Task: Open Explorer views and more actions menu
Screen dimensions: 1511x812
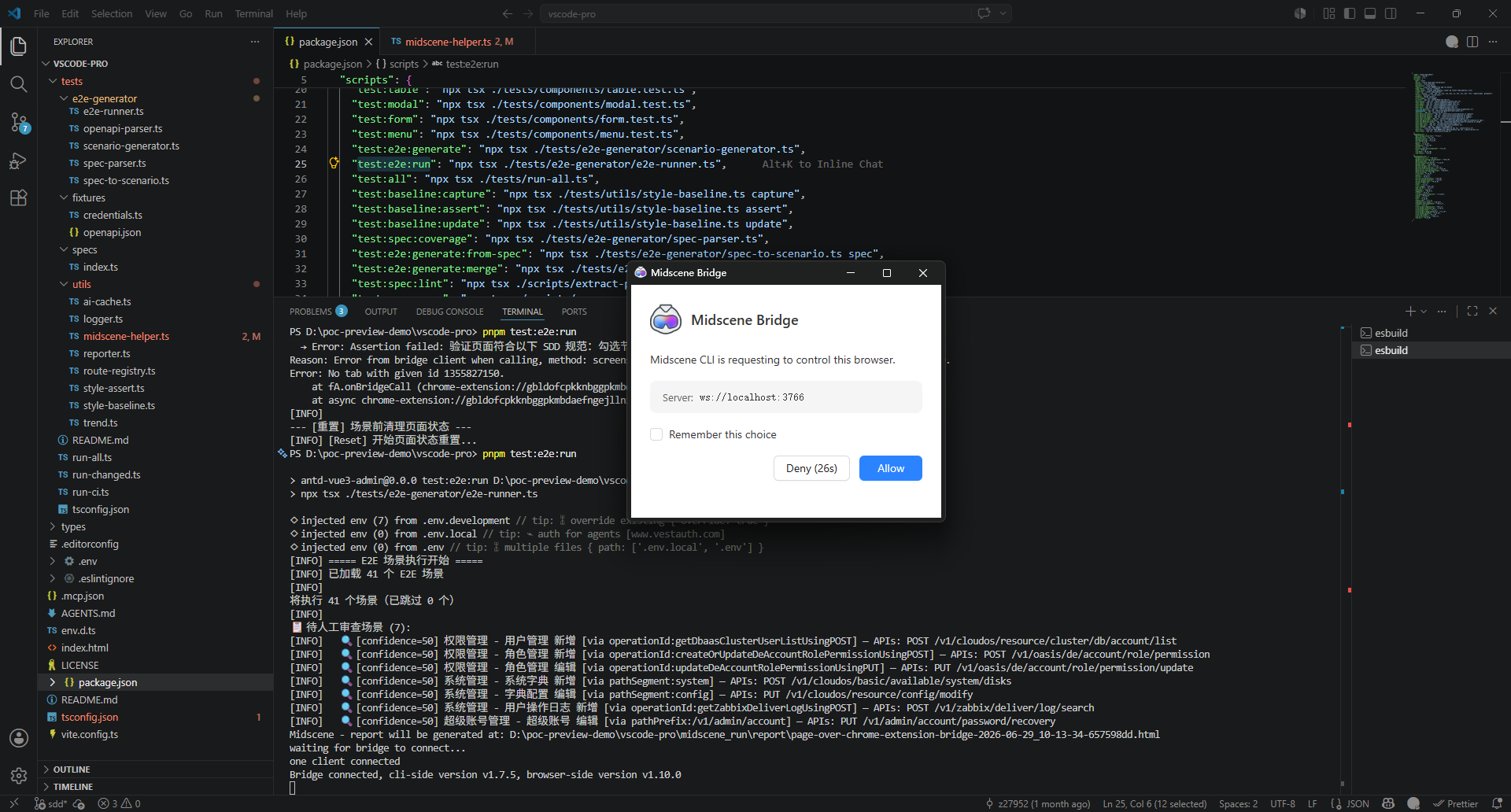Action: point(255,42)
